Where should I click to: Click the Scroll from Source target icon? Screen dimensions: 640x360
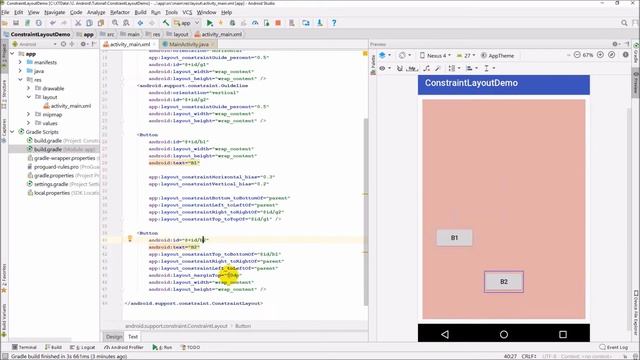pos(63,44)
